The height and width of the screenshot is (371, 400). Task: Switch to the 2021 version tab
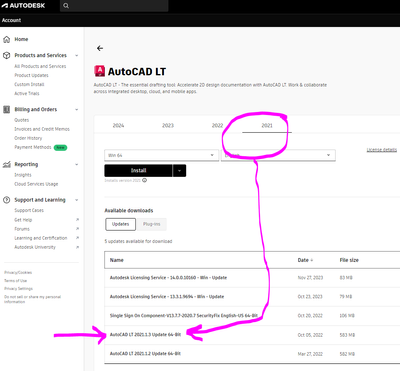[x=267, y=126]
